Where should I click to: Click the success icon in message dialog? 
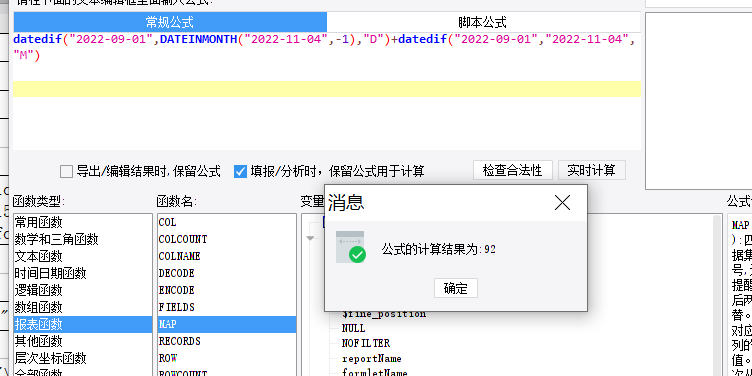coord(351,247)
